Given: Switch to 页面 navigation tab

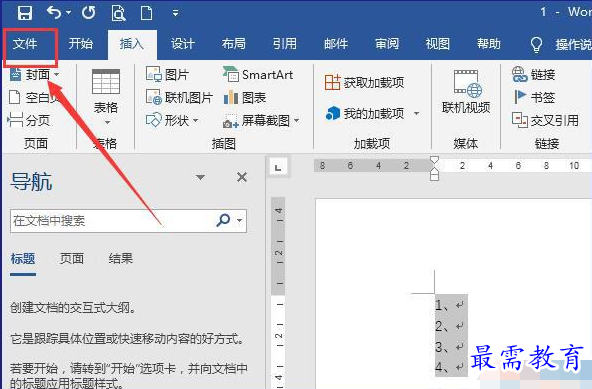Looking at the screenshot, I should [x=72, y=259].
